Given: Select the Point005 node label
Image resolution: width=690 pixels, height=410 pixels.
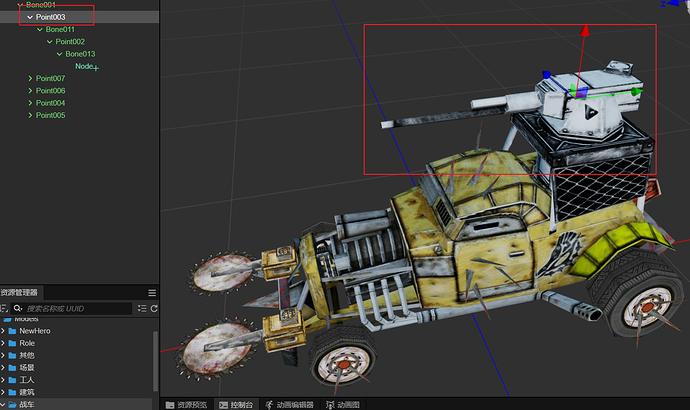Looking at the screenshot, I should pos(51,115).
